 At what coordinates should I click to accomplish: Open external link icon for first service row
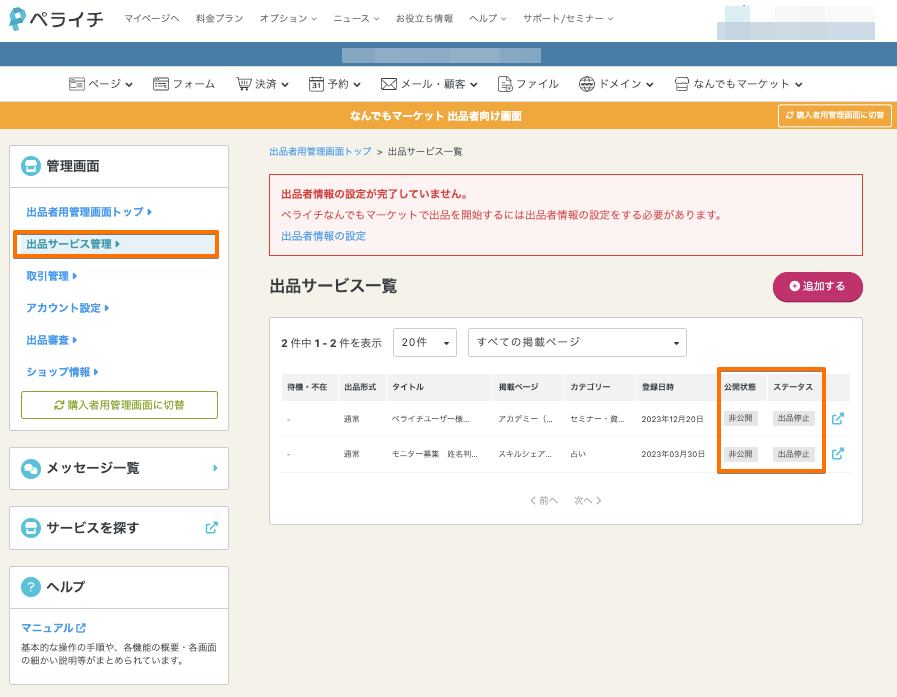(838, 419)
